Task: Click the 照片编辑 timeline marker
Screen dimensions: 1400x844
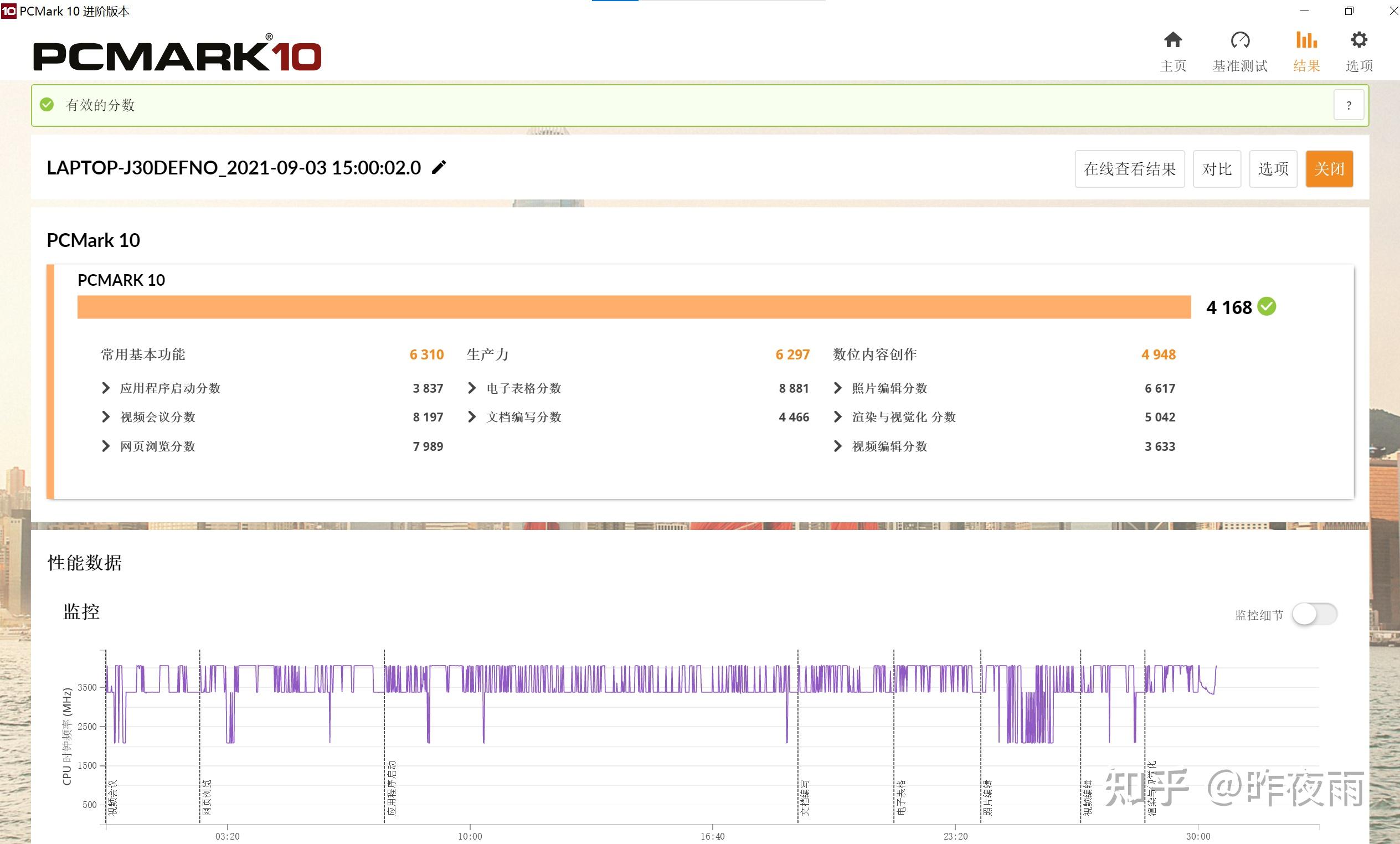Action: (x=987, y=797)
